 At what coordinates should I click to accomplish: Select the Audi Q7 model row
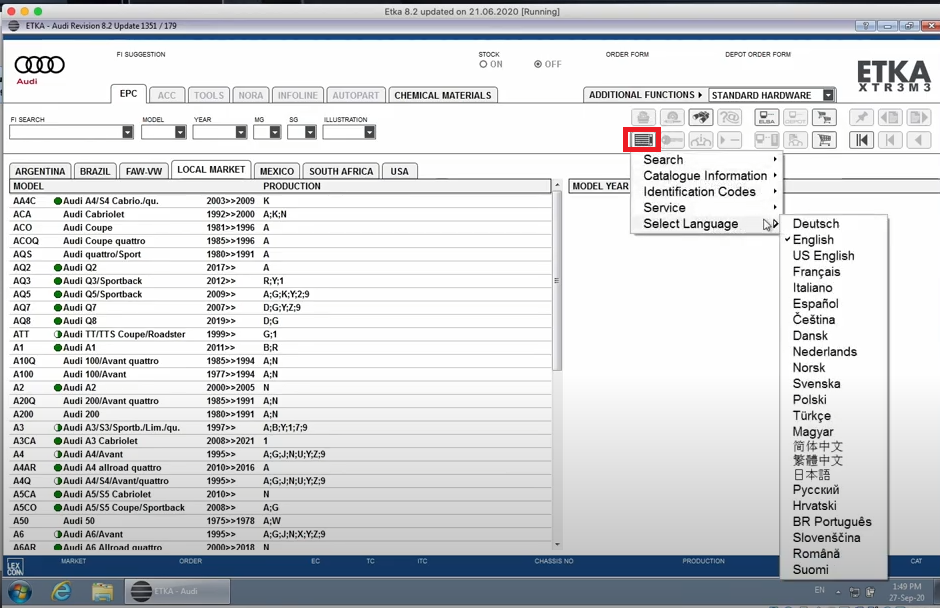[x=281, y=308]
